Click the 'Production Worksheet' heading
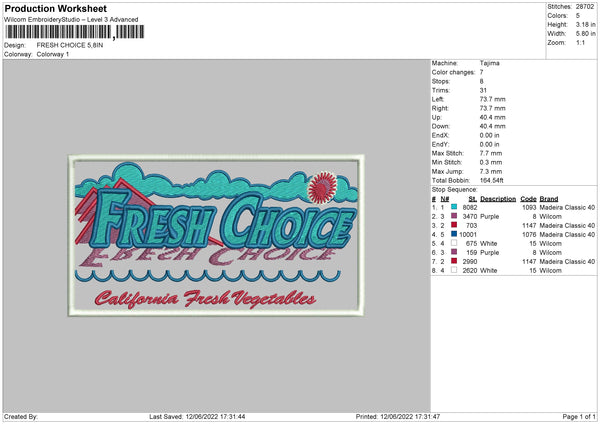The width and height of the screenshot is (600, 424). click(x=55, y=8)
